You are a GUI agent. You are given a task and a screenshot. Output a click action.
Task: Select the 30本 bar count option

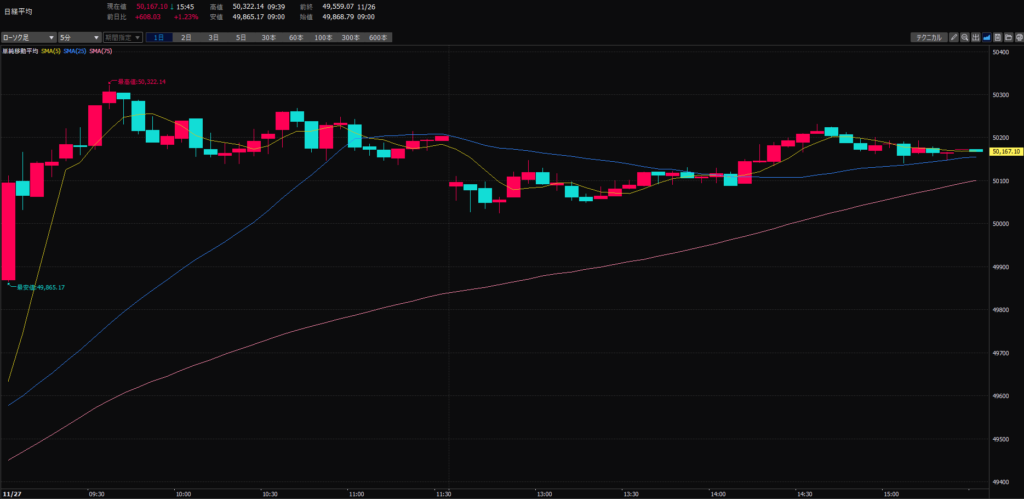pyautogui.click(x=268, y=37)
